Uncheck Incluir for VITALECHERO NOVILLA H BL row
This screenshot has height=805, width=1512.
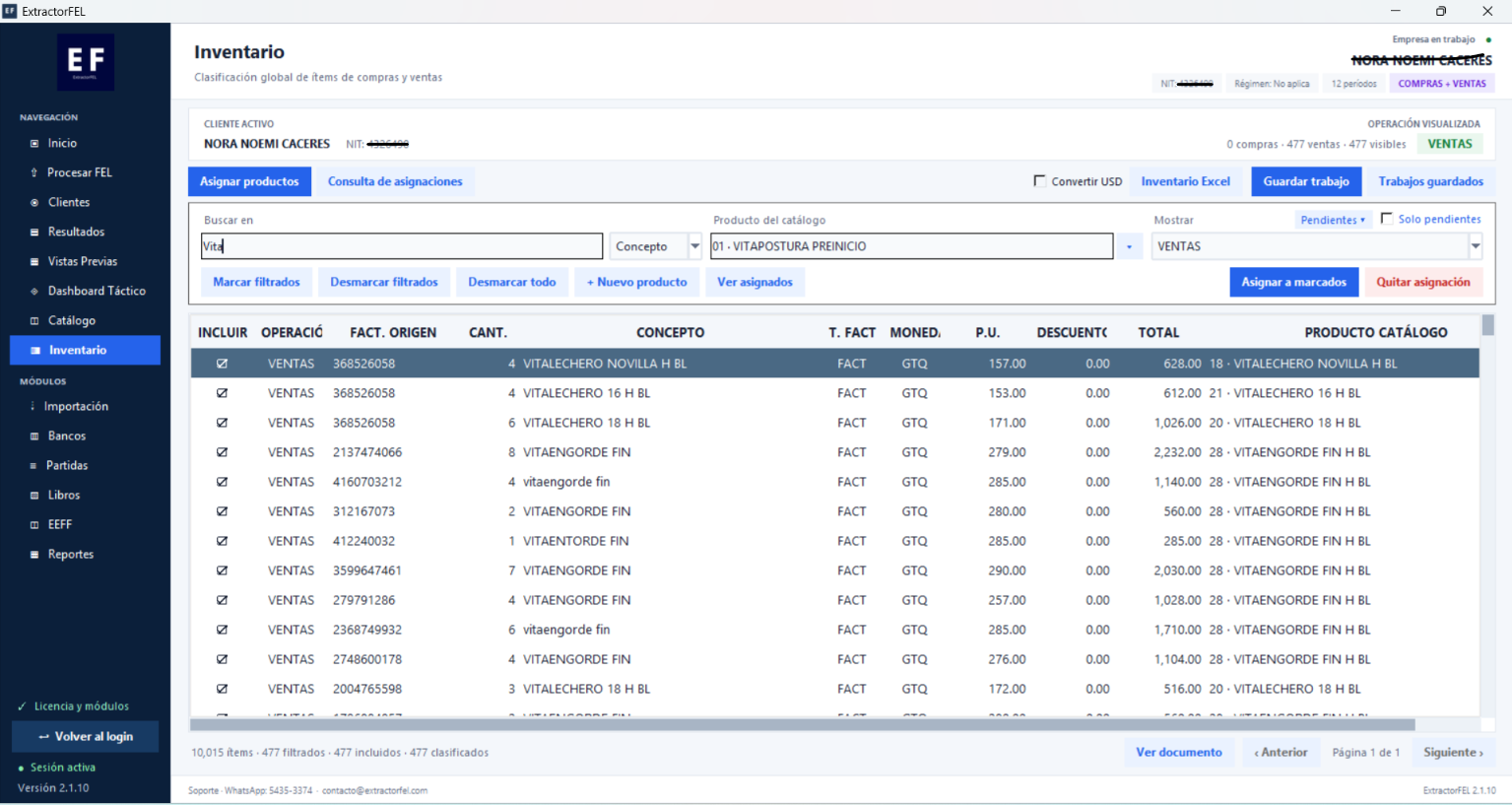[x=222, y=364]
